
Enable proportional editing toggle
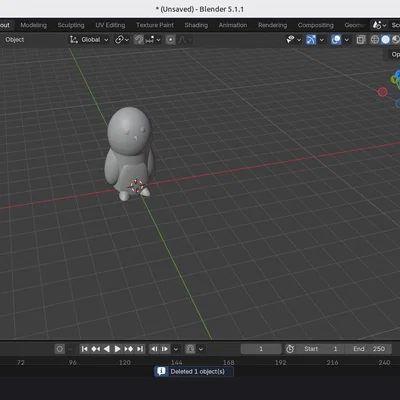(170, 40)
